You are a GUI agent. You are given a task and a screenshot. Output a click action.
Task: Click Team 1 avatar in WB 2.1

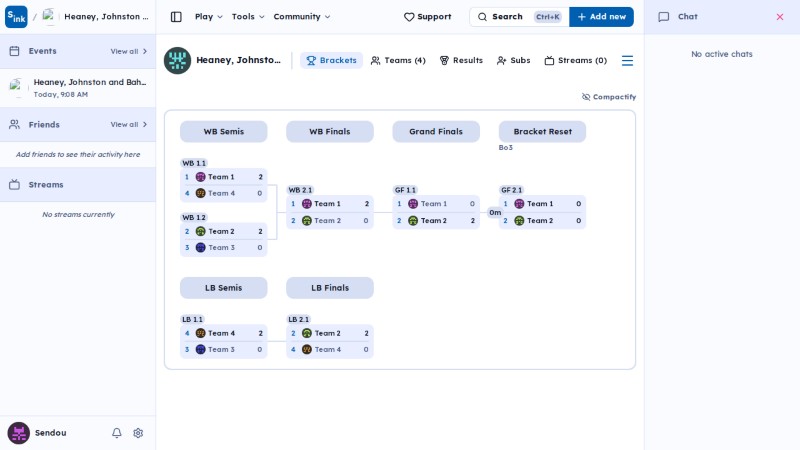[307, 204]
